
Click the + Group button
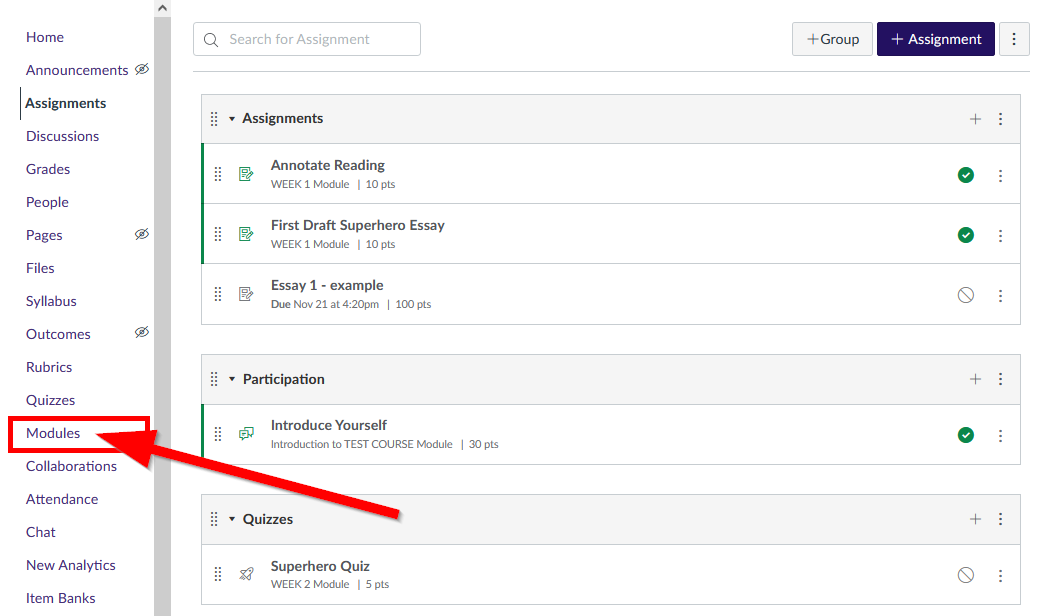832,39
